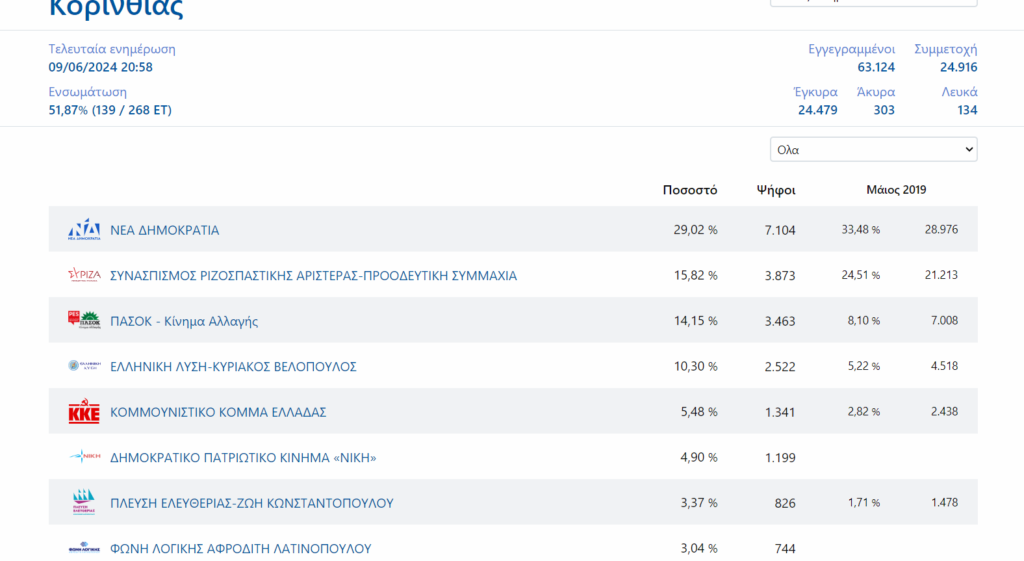Click the 1,71 % 2019 percentage
Image resolution: width=1024 pixels, height=561 pixels.
point(863,502)
